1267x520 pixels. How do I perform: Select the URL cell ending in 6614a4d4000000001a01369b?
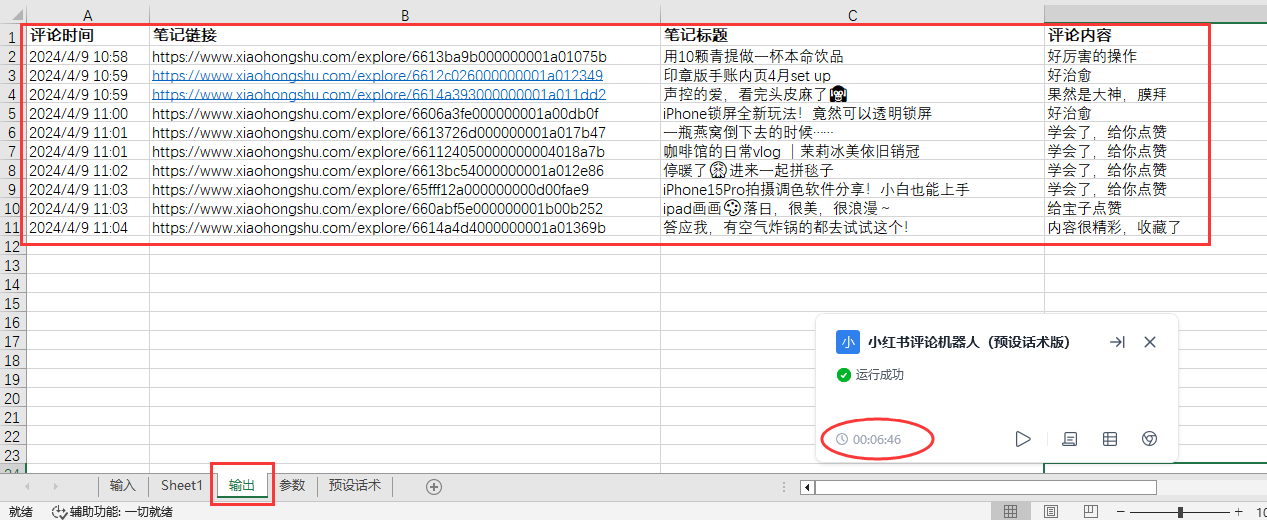[405, 227]
